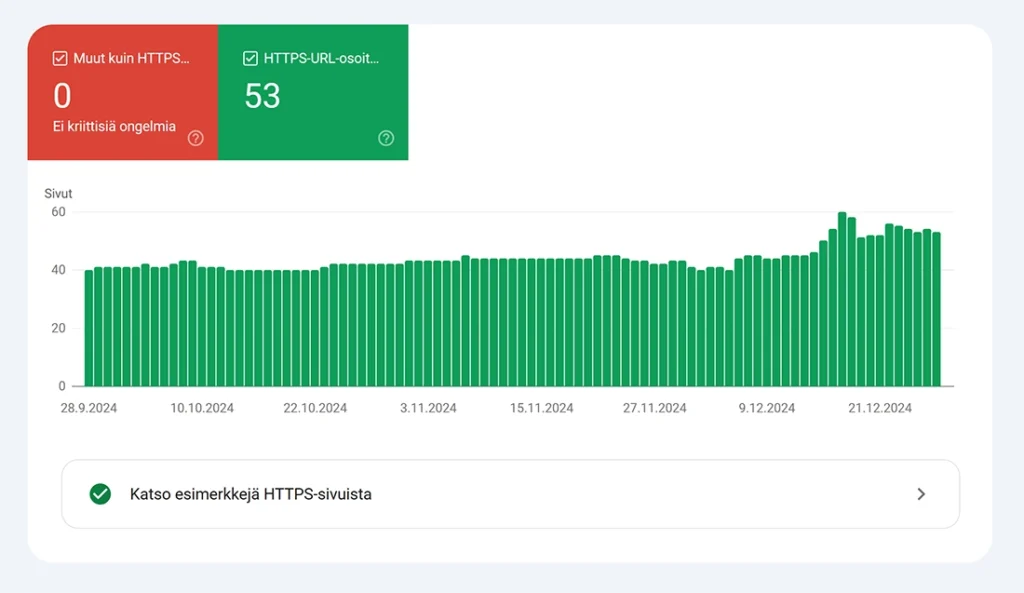The image size is (1024, 593).
Task: Expand the HTTPS examples row chevron
Action: [921, 494]
